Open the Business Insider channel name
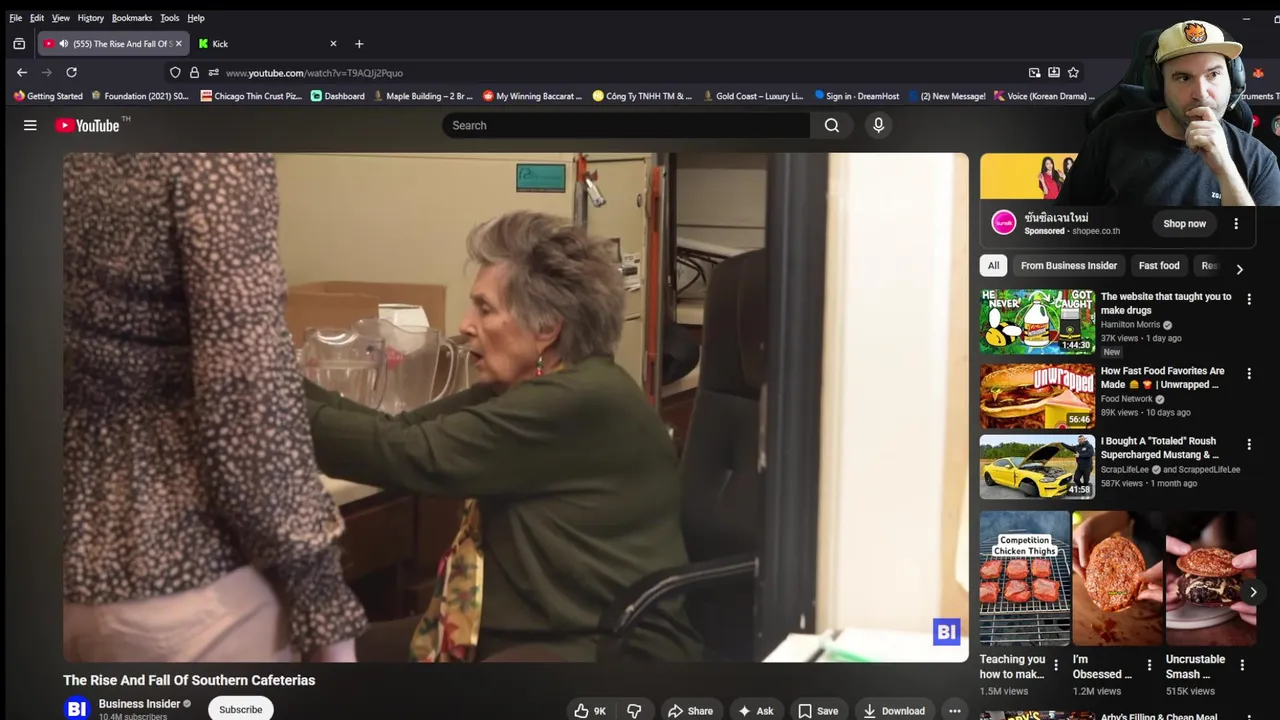Image resolution: width=1280 pixels, height=720 pixels. coord(139,704)
